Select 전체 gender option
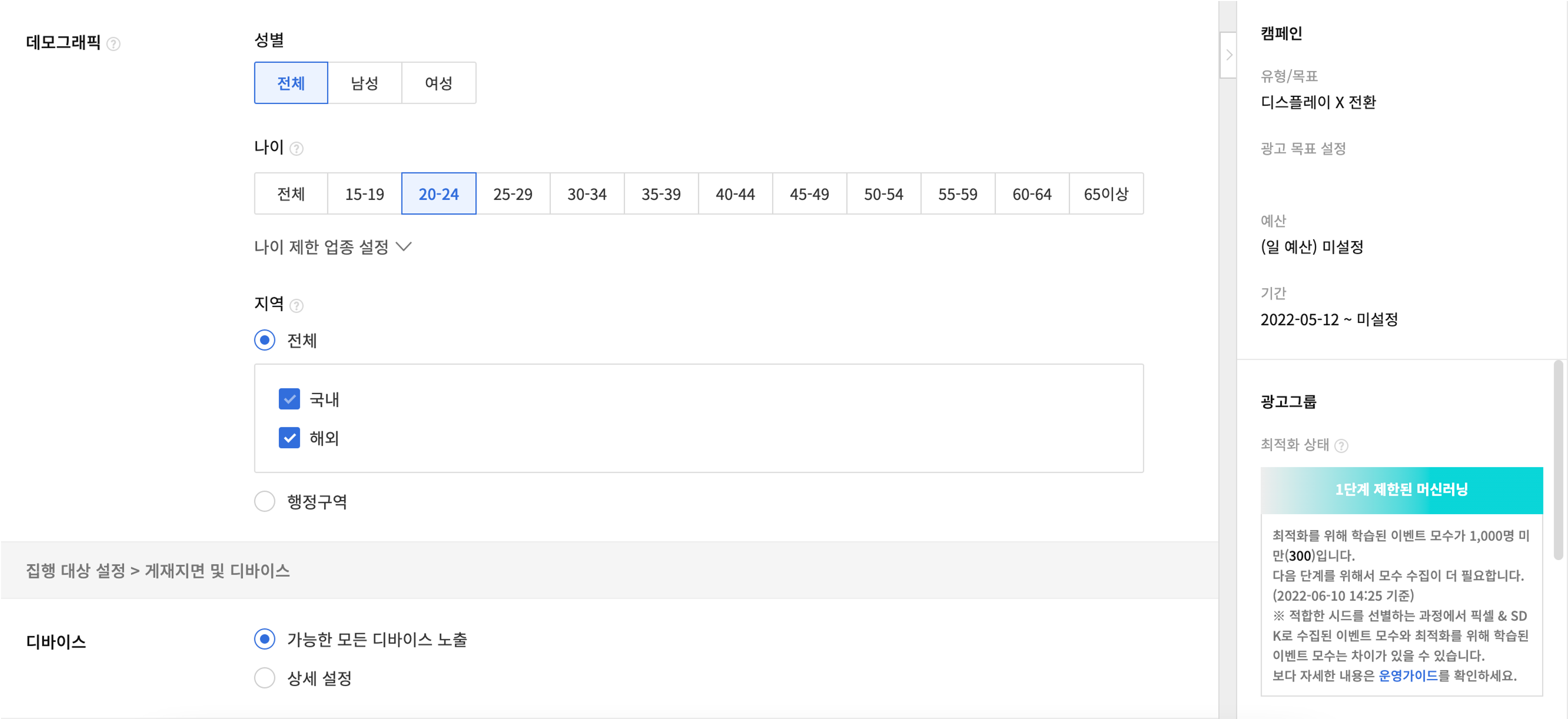The height and width of the screenshot is (719, 1568). click(x=291, y=83)
